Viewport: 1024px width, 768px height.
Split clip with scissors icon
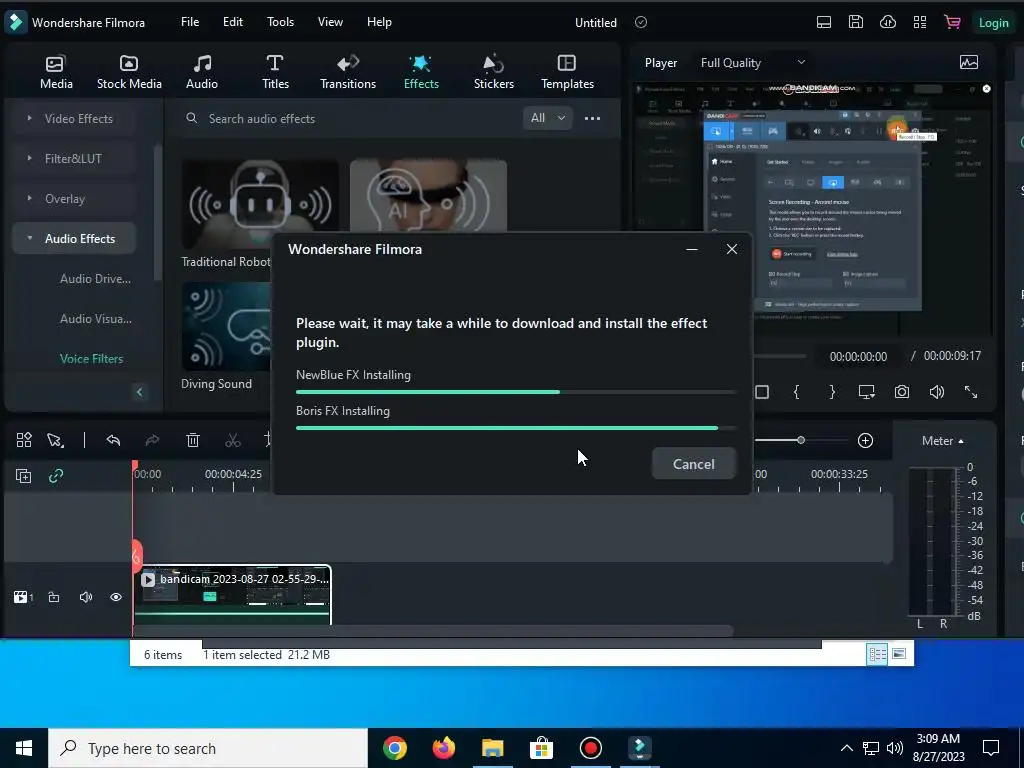[232, 440]
